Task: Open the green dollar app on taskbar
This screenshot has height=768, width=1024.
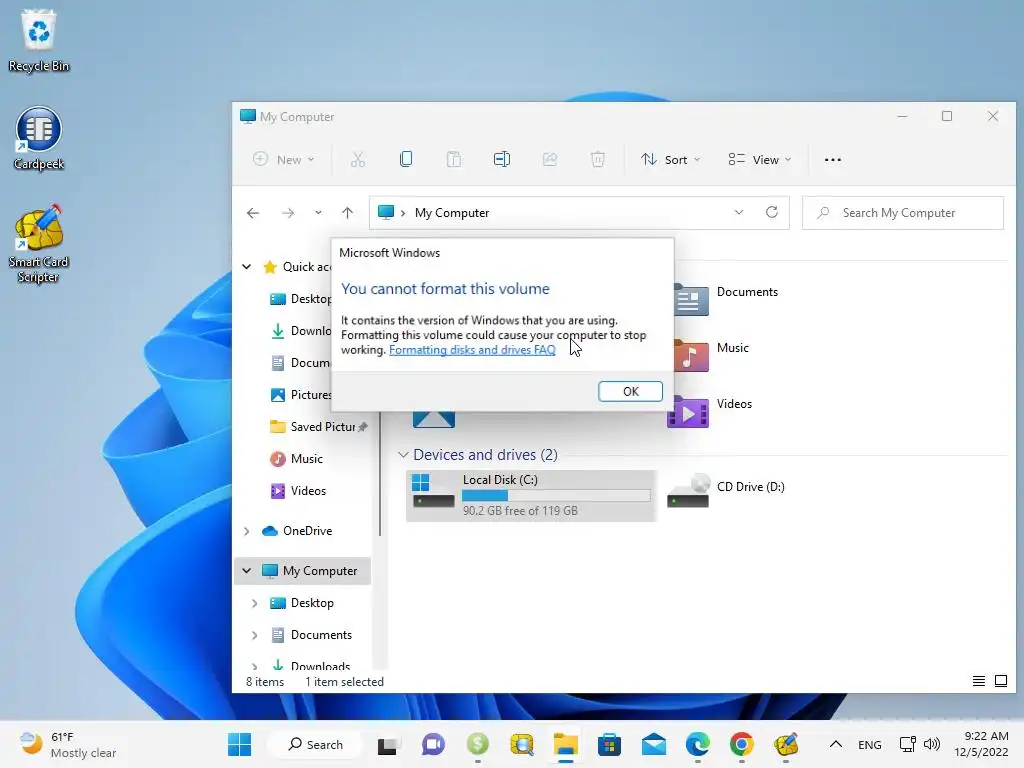Action: pos(477,744)
